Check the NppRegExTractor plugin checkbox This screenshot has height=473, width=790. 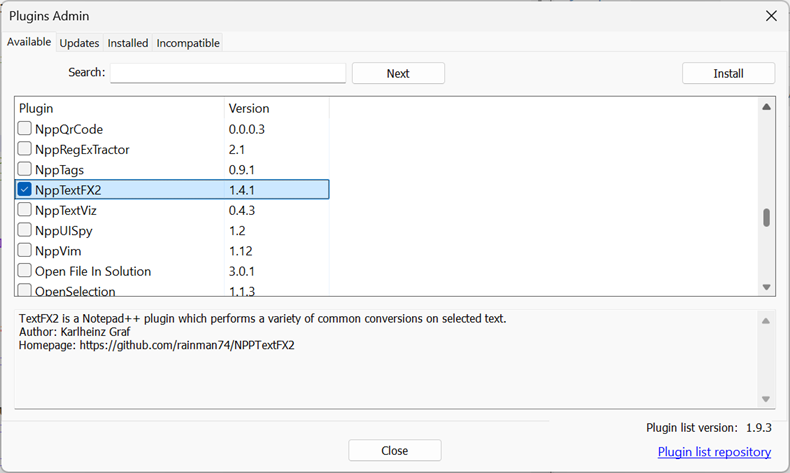(24, 149)
